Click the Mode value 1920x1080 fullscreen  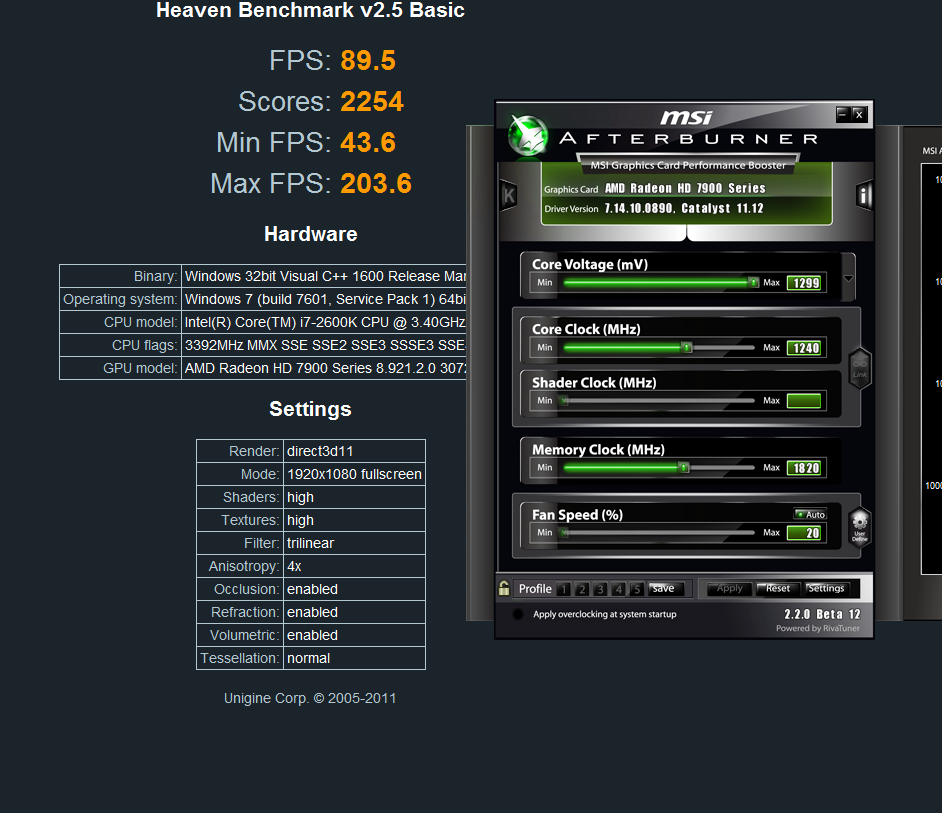(x=354, y=474)
